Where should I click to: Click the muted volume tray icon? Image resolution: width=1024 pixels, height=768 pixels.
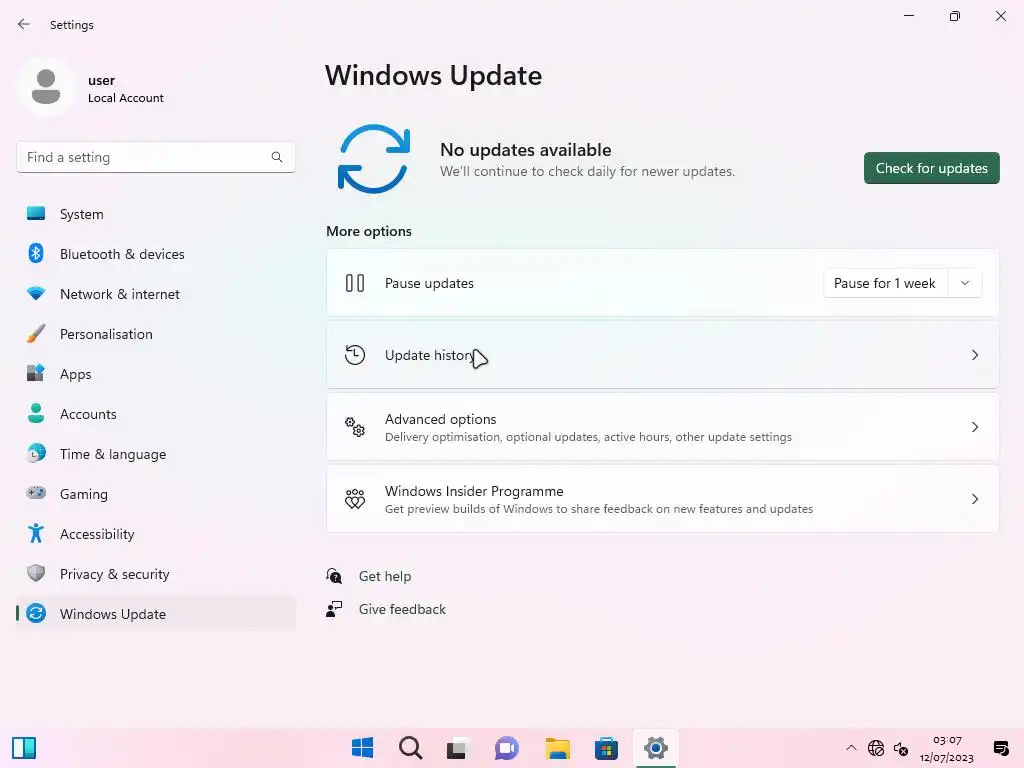click(901, 748)
